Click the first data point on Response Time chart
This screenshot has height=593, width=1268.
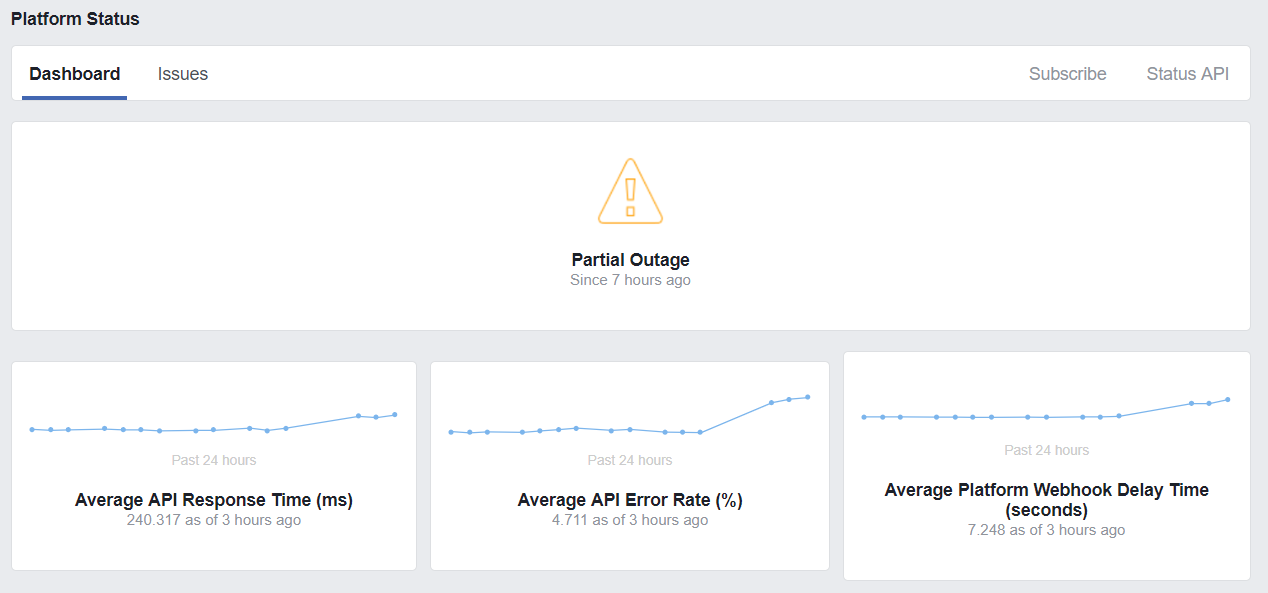click(32, 429)
